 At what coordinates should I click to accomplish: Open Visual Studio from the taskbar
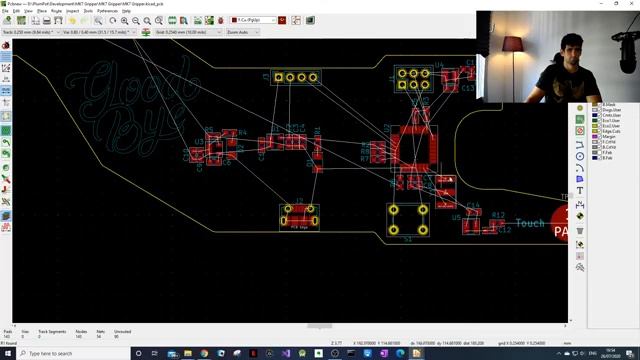pos(286,353)
